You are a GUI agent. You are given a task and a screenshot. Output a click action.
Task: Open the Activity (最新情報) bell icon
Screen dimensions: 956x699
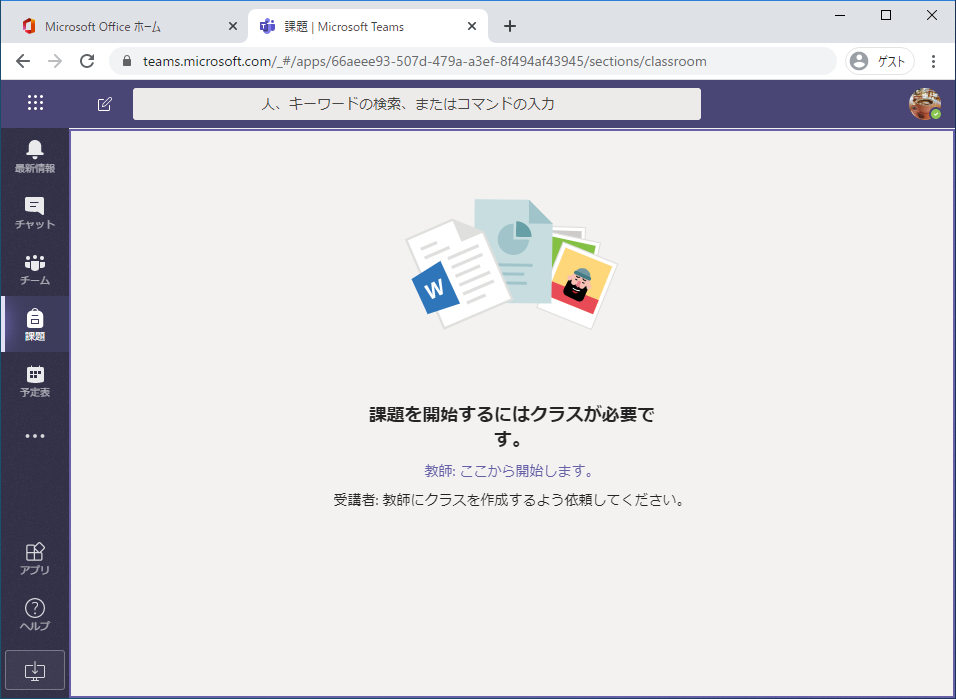(x=35, y=156)
